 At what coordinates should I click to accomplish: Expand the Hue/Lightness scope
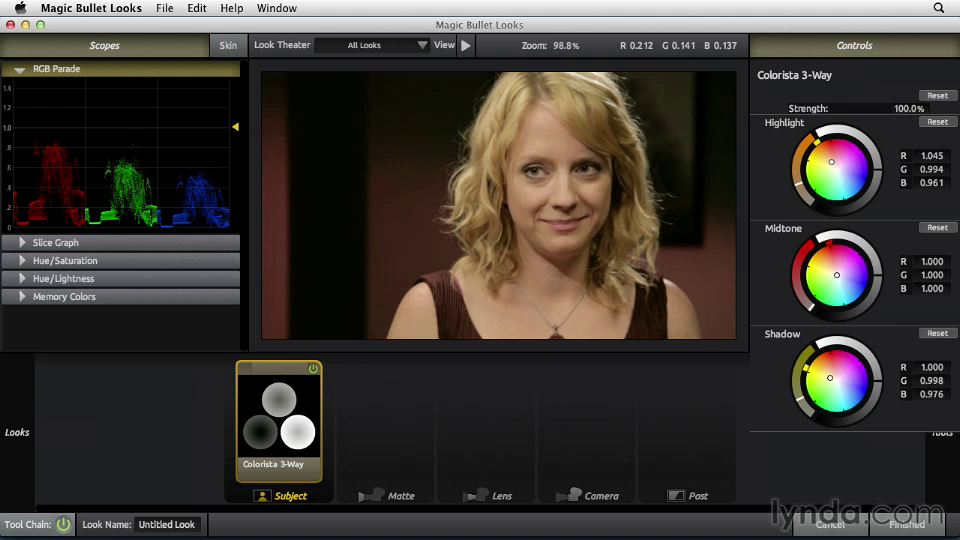click(x=23, y=278)
